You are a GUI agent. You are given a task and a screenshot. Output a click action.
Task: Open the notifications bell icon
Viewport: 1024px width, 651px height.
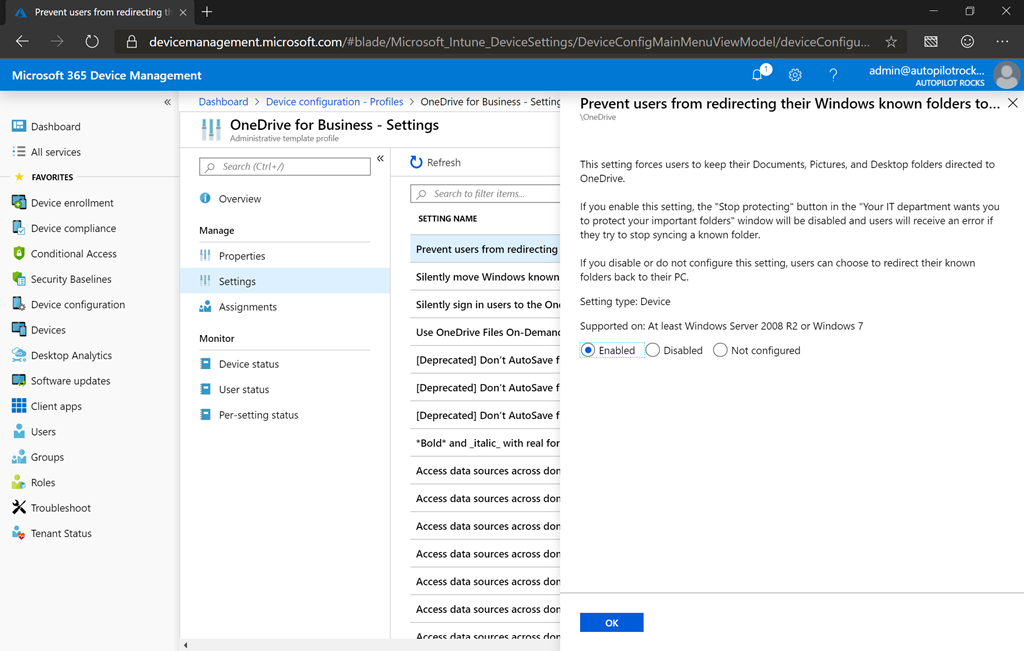pyautogui.click(x=758, y=75)
